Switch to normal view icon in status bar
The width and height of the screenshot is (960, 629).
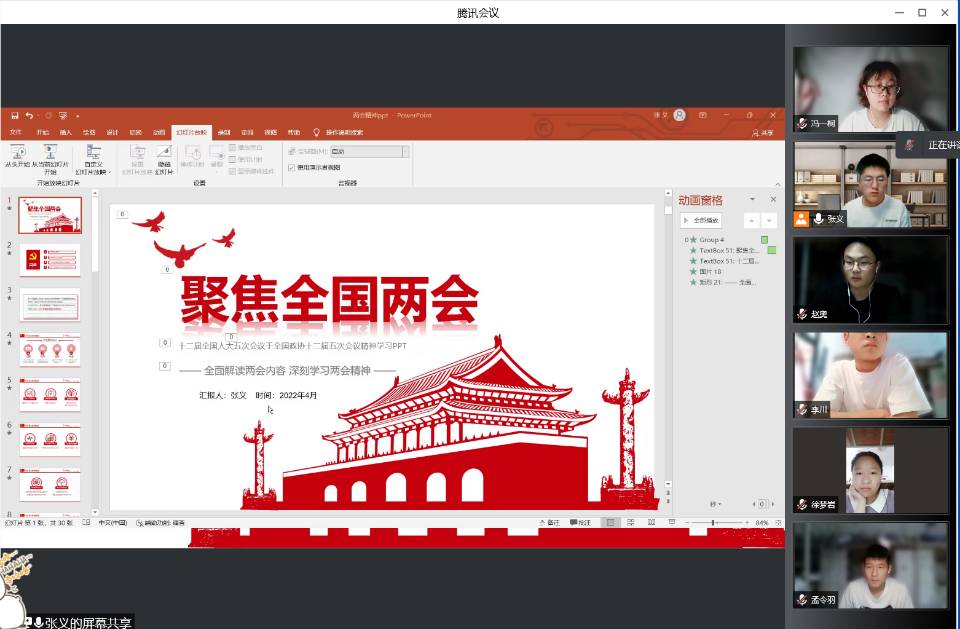pyautogui.click(x=610, y=522)
